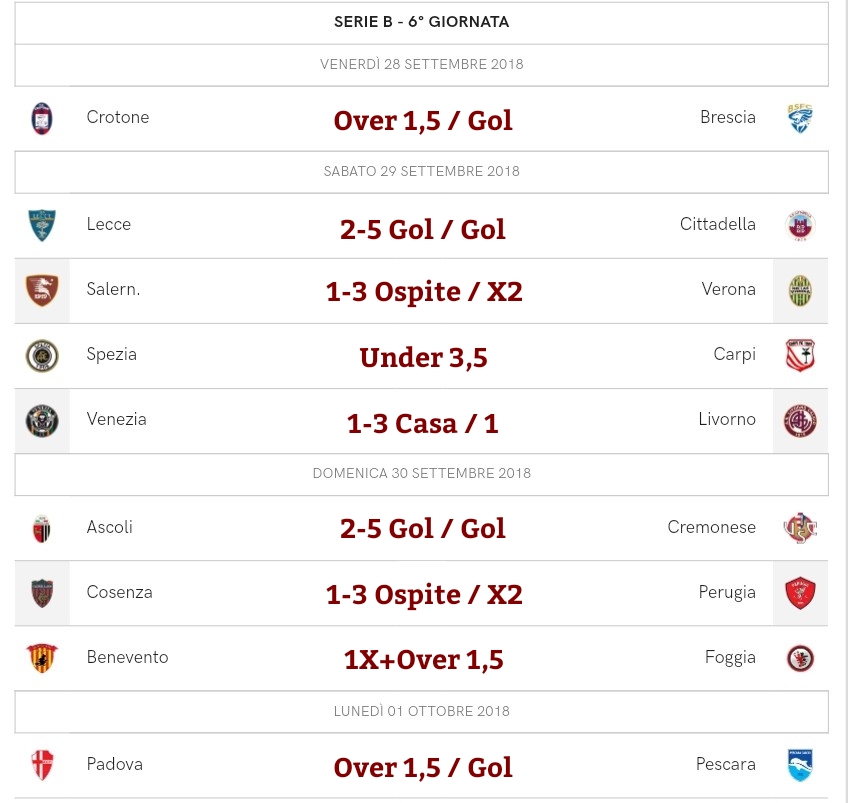Select the 1X+Over 1,5 prediction

click(423, 660)
